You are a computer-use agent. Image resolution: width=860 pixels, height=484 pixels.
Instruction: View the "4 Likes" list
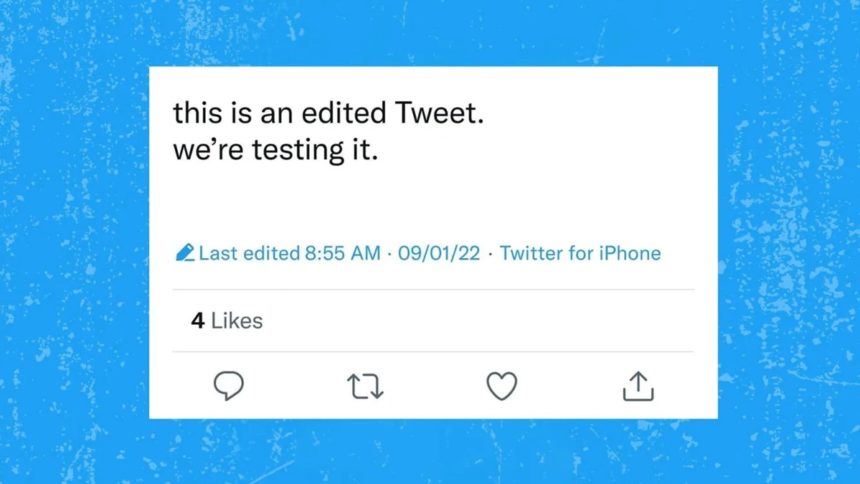227,321
